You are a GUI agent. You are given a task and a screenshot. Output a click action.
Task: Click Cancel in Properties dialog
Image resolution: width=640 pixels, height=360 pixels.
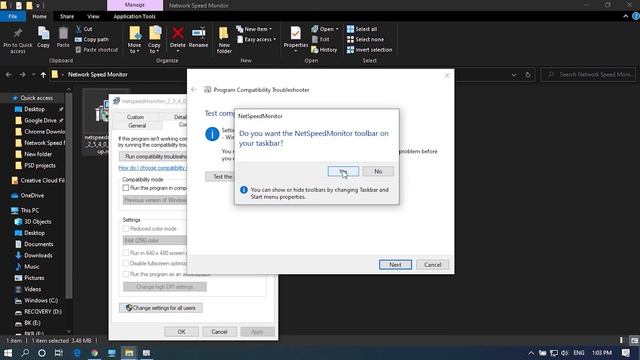point(219,331)
